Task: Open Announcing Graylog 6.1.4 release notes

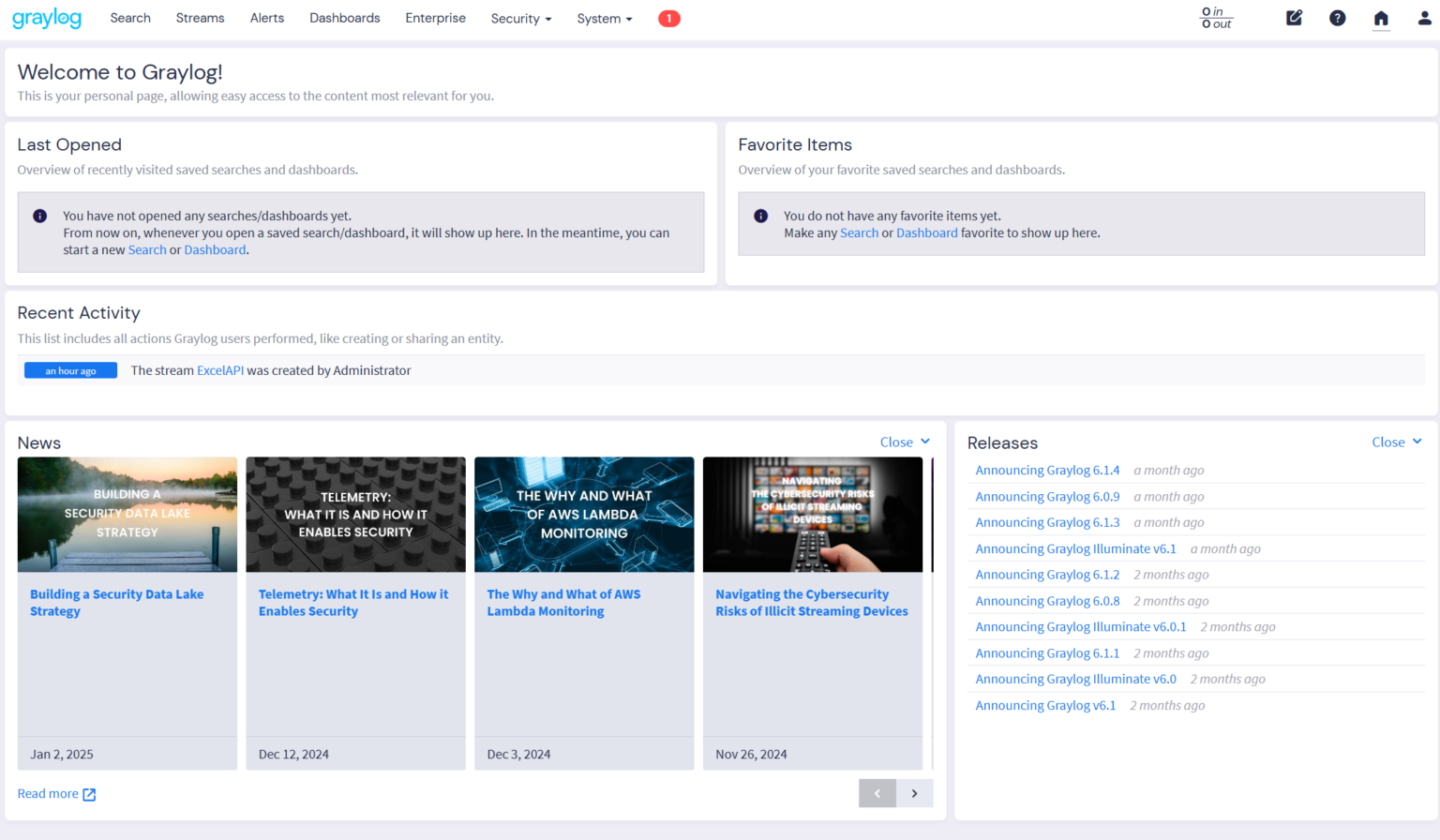Action: pos(1047,470)
